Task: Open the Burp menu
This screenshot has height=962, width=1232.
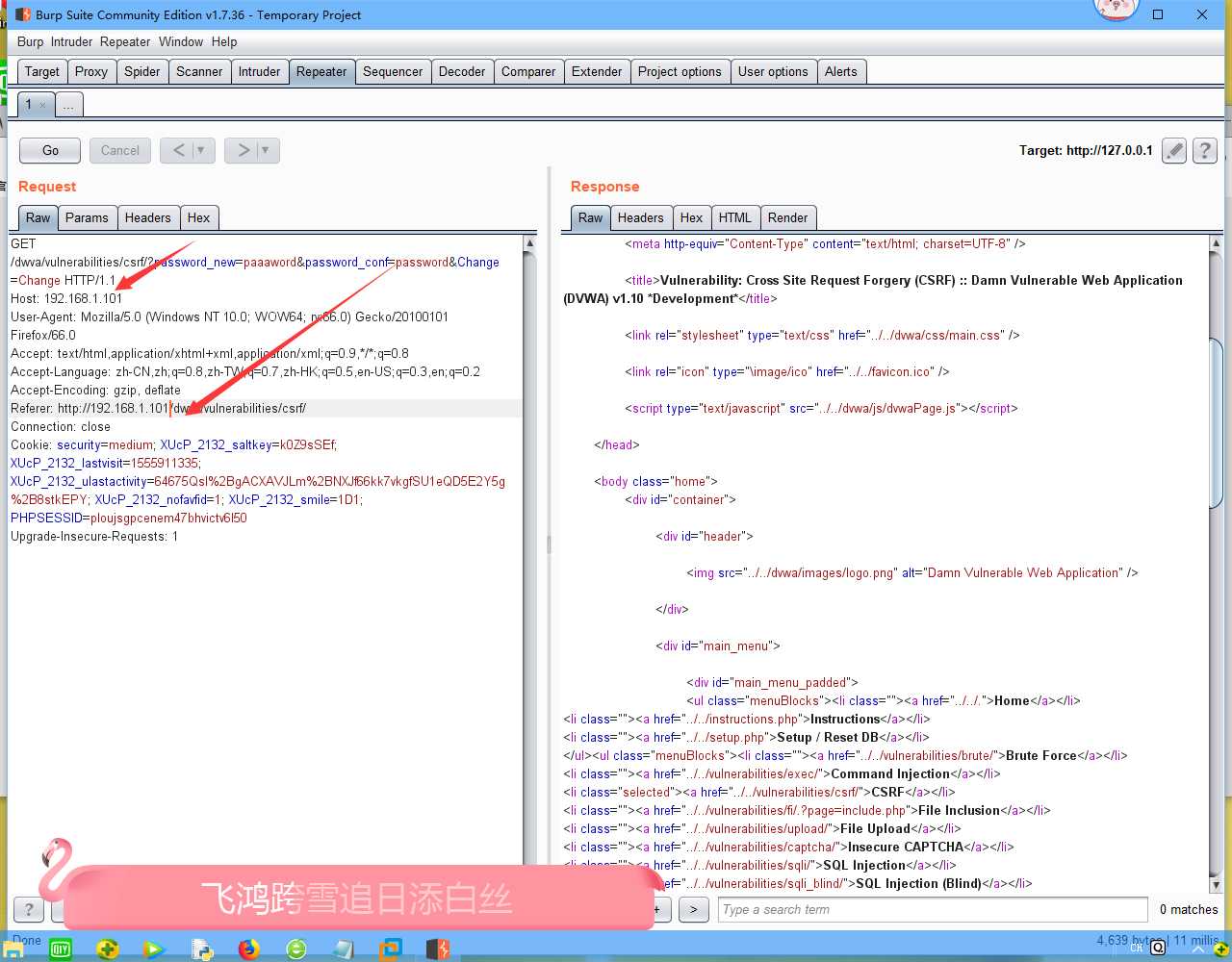Action: point(30,41)
